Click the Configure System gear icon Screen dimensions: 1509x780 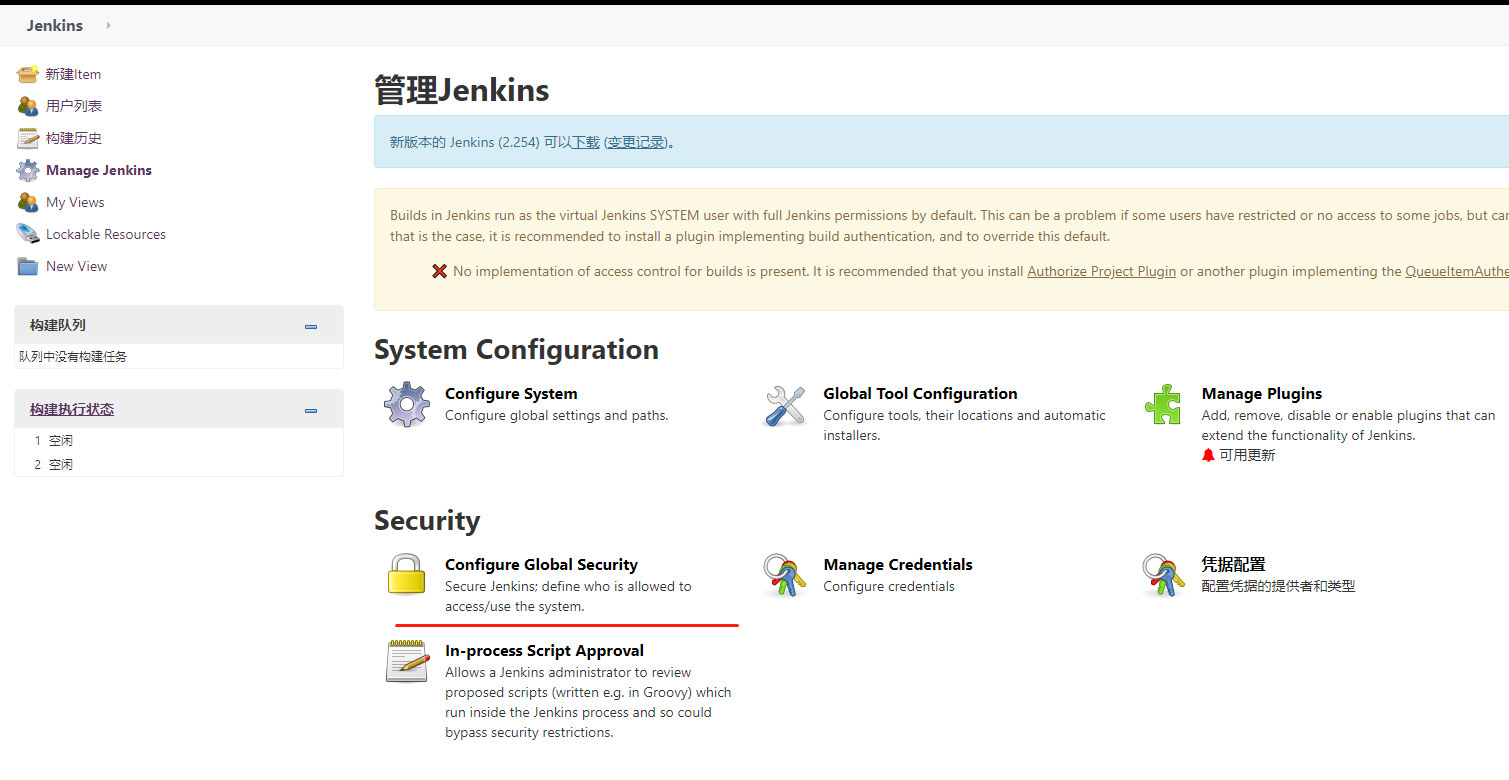[407, 405]
